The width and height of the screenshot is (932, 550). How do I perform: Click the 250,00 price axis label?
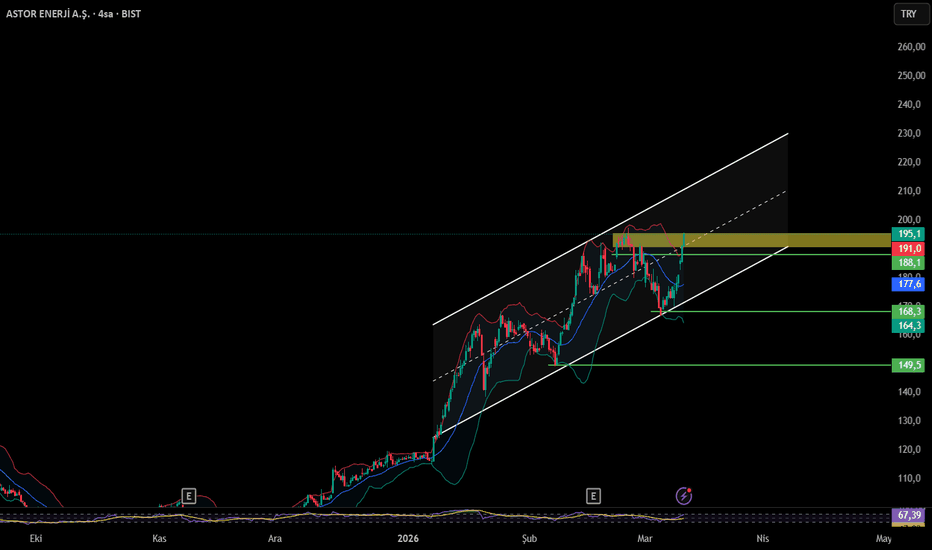pyautogui.click(x=911, y=76)
